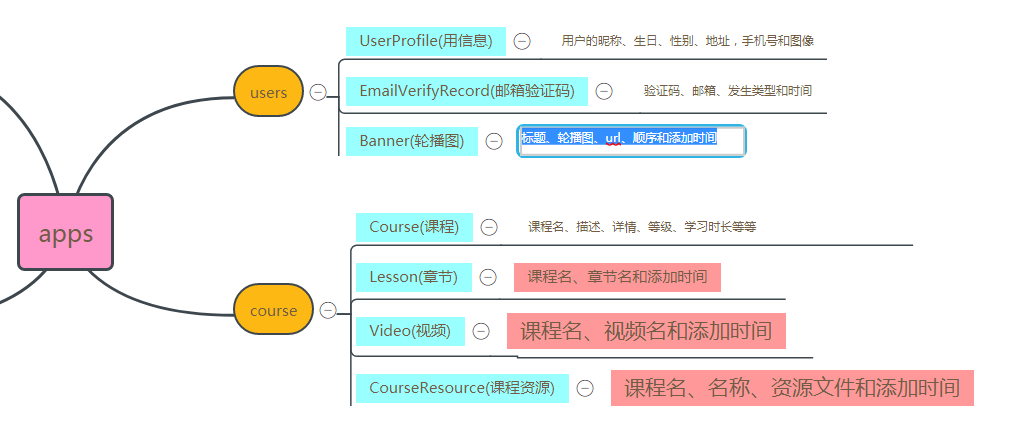Collapse the UserProfile node children
1009x427 pixels.
522,42
